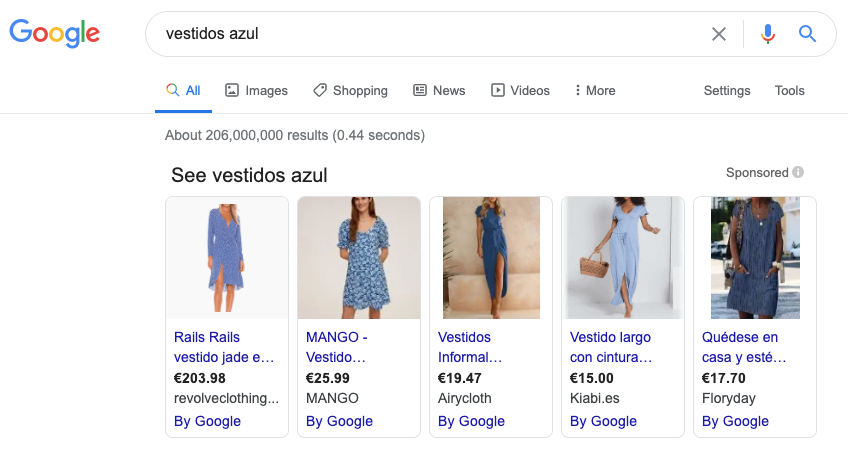Screen dimensions: 848x457
Task: Open the Shopping tab
Action: (350, 90)
